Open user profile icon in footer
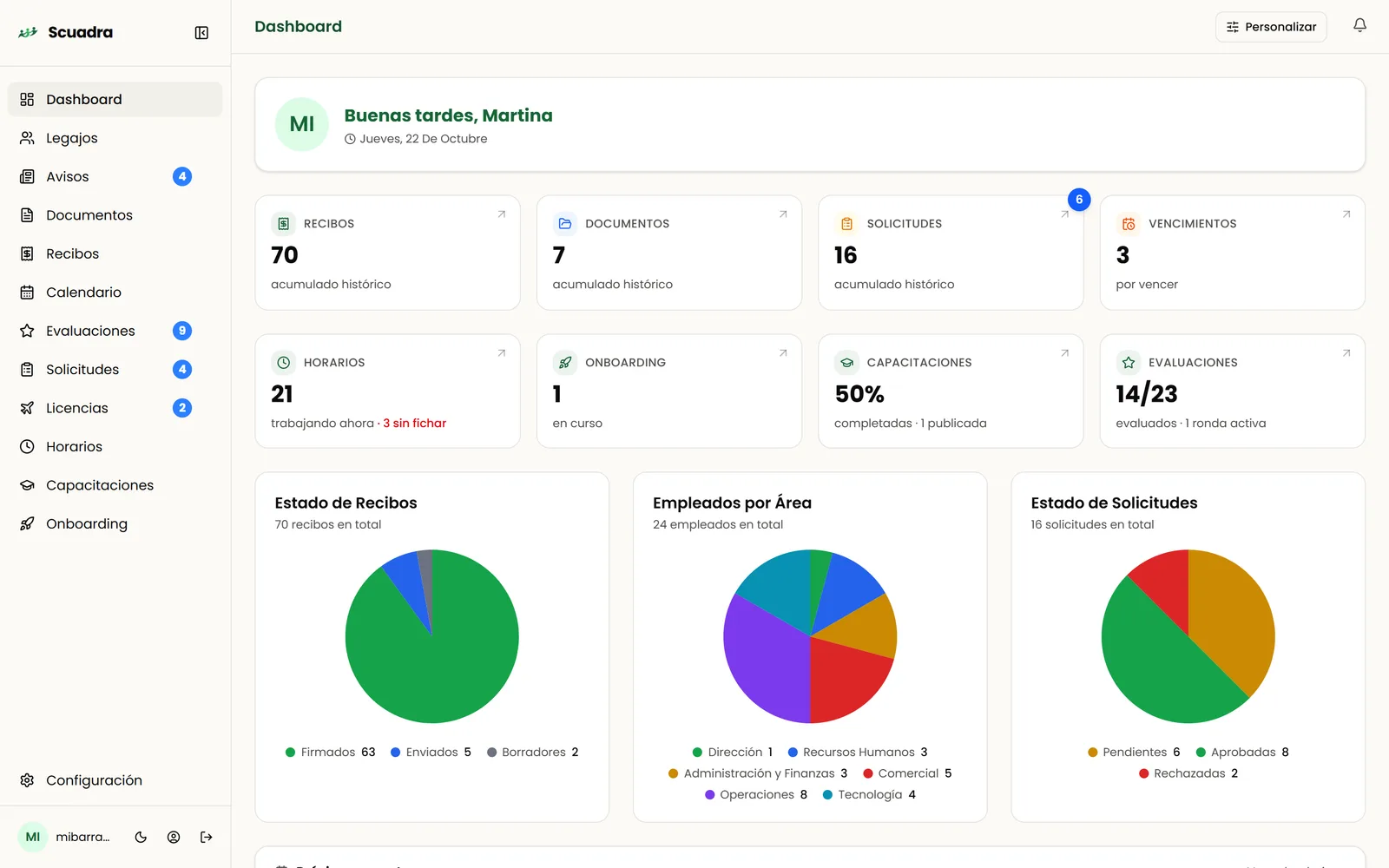This screenshot has width=1389, height=868. pyautogui.click(x=174, y=838)
